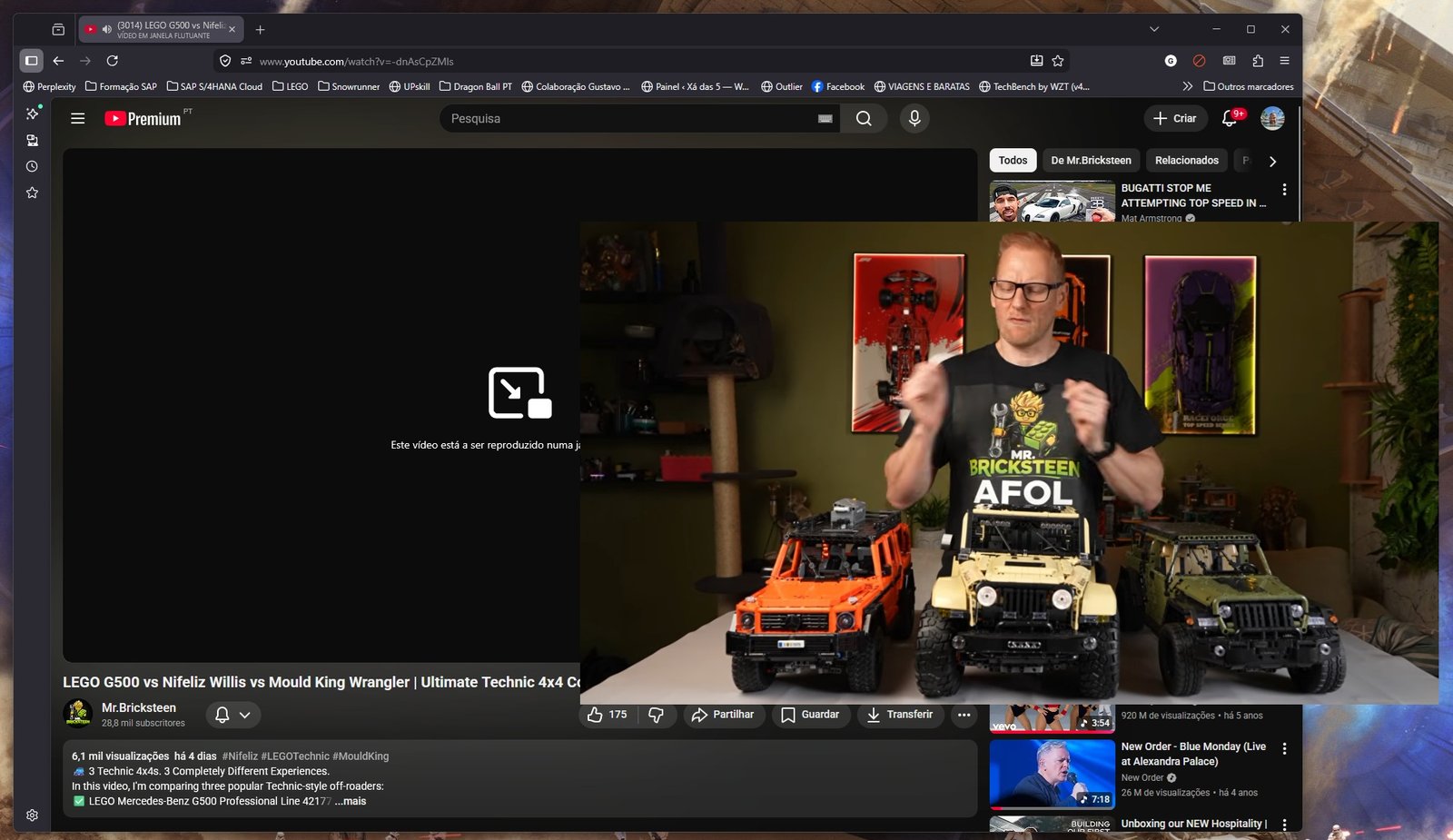This screenshot has height=840, width=1453.
Task: Open the on-screen keyboard in search
Action: click(825, 118)
